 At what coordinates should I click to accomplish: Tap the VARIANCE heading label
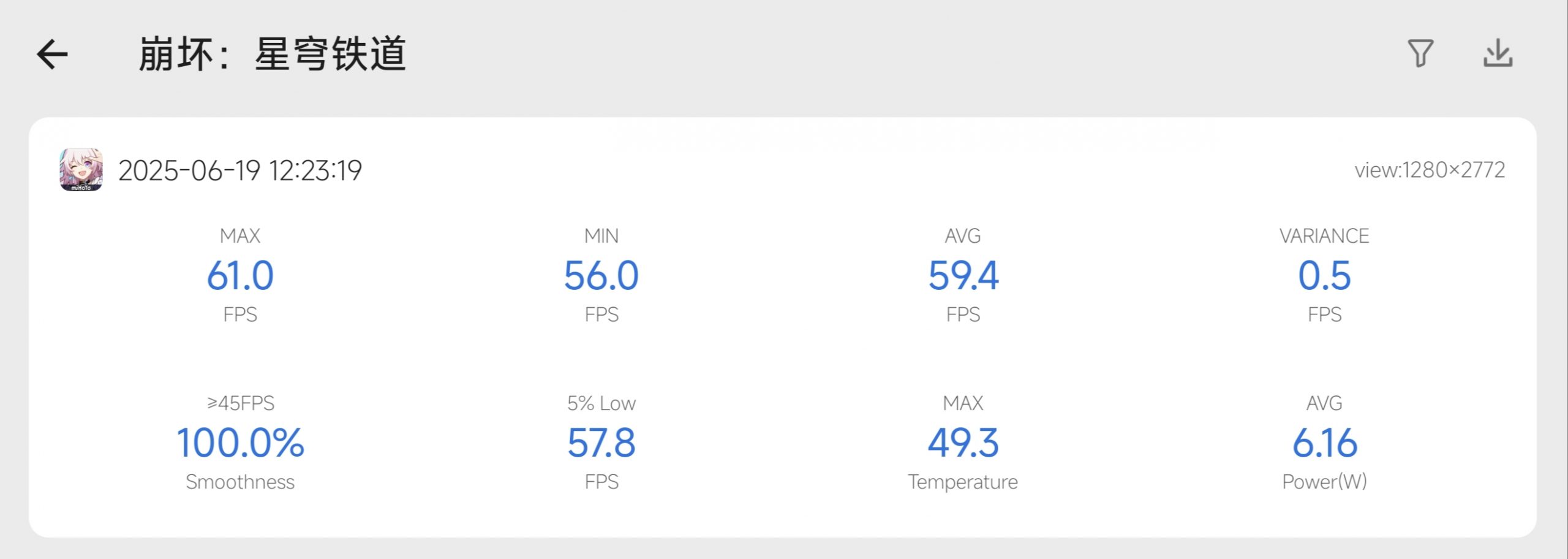click(1324, 236)
